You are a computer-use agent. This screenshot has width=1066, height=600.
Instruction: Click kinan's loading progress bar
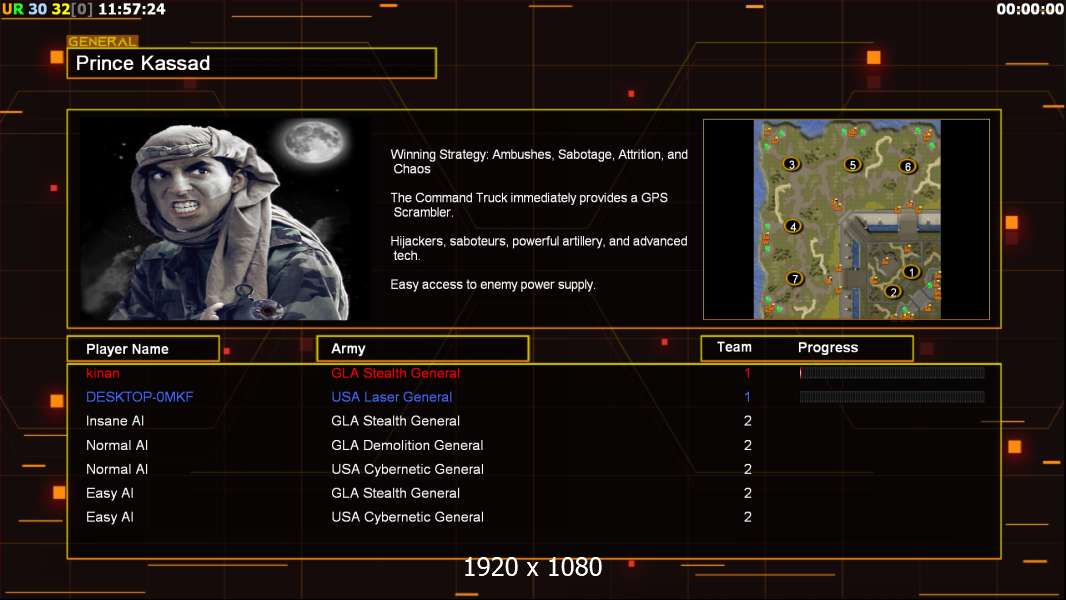tap(892, 372)
